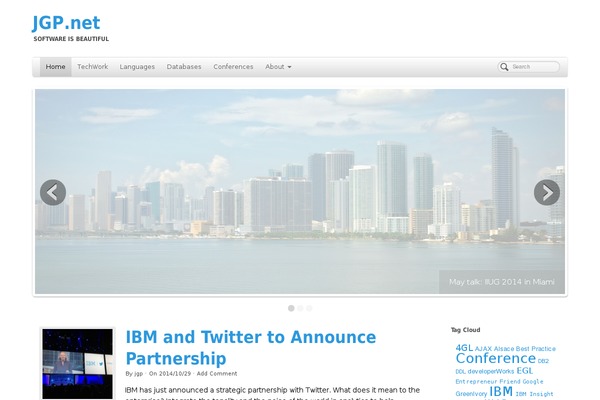Viewport: 600px width, 400px height.
Task: Select the 'Entrepreneur' tag
Action: tap(476, 382)
